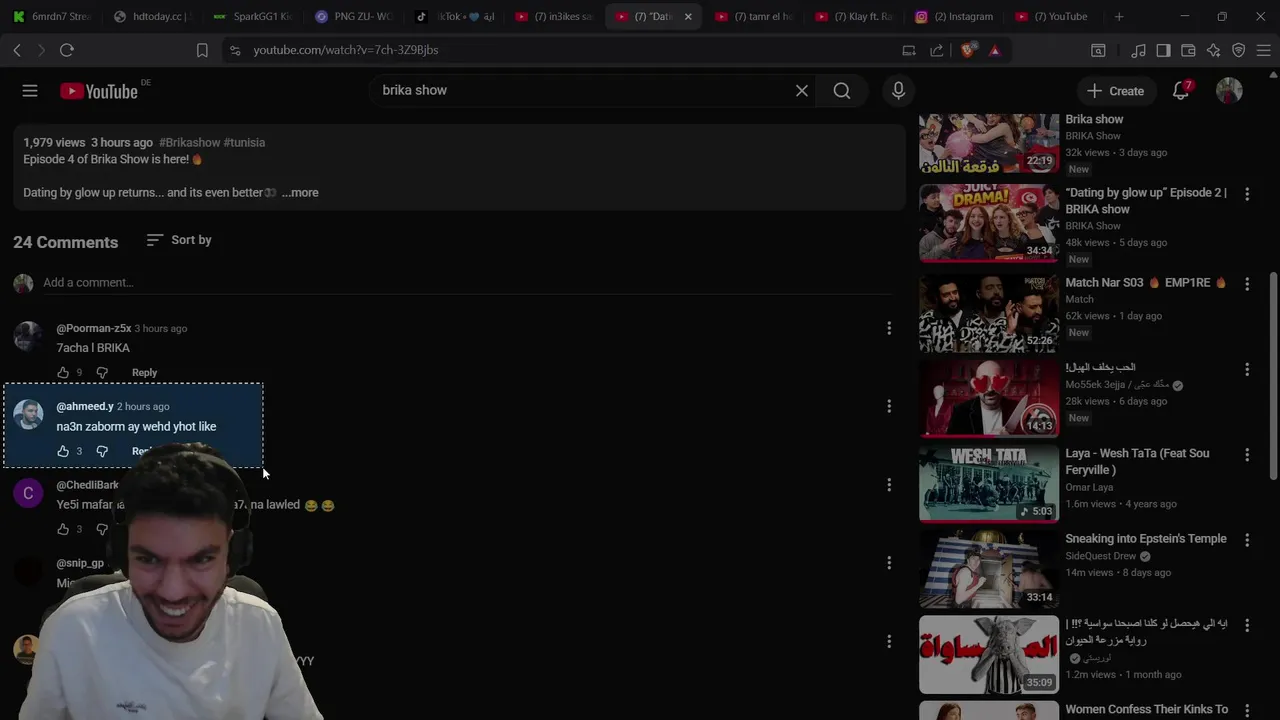Screen dimensions: 1280x720
Task: Open the Brave main menu
Action: [1263, 50]
